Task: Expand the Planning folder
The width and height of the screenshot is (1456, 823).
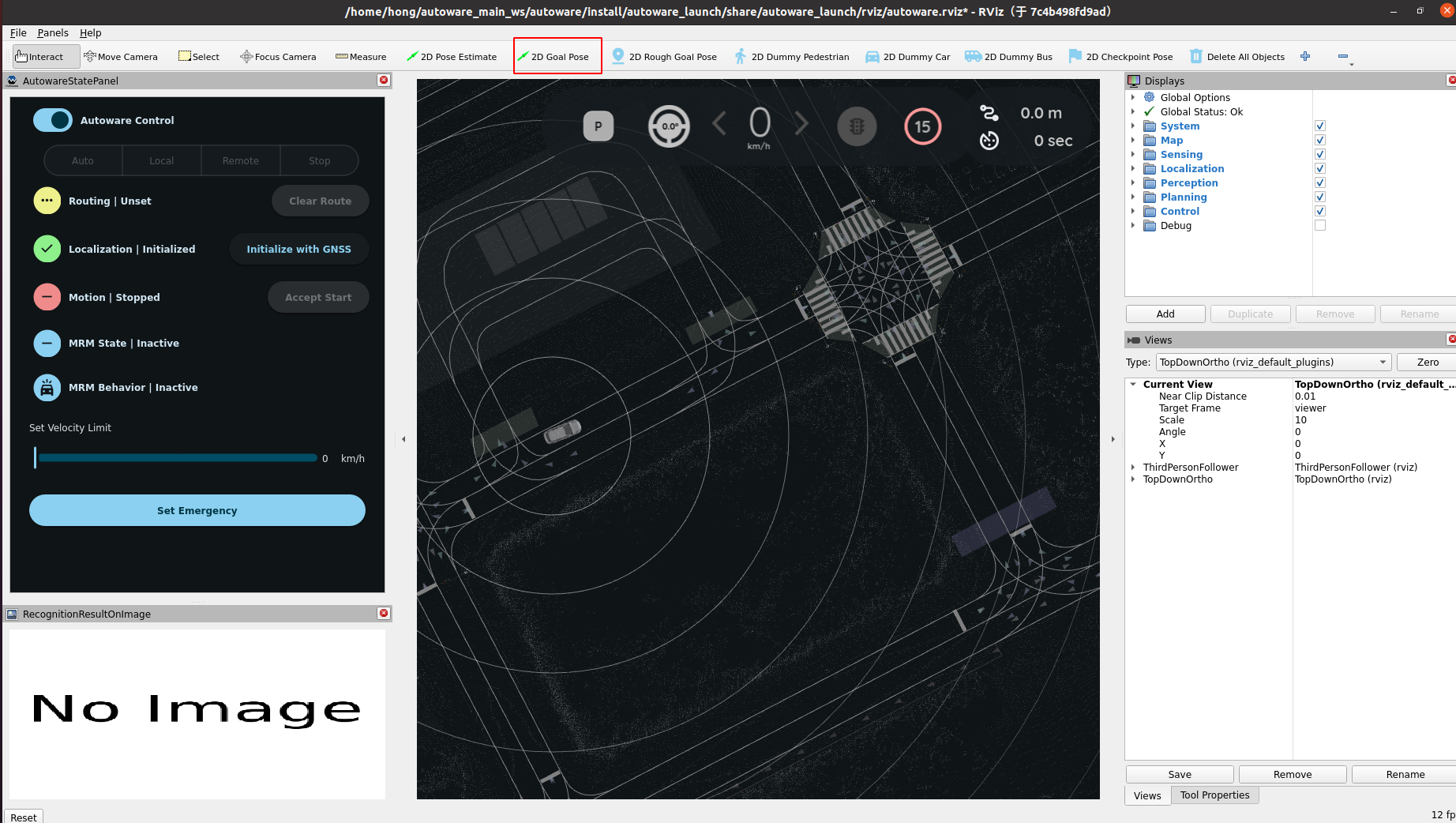Action: click(1133, 197)
